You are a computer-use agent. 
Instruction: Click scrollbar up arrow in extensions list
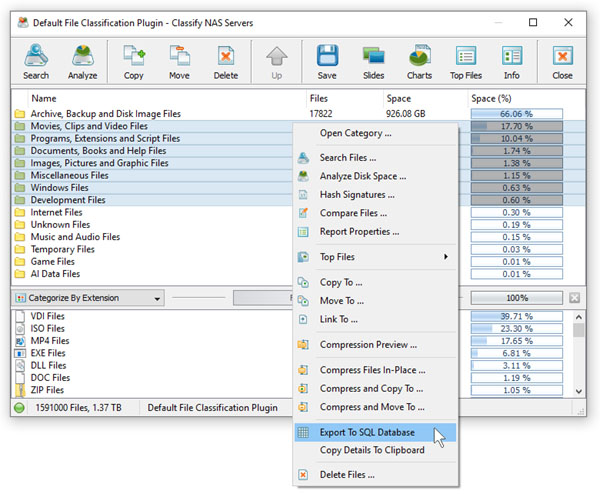[x=579, y=317]
